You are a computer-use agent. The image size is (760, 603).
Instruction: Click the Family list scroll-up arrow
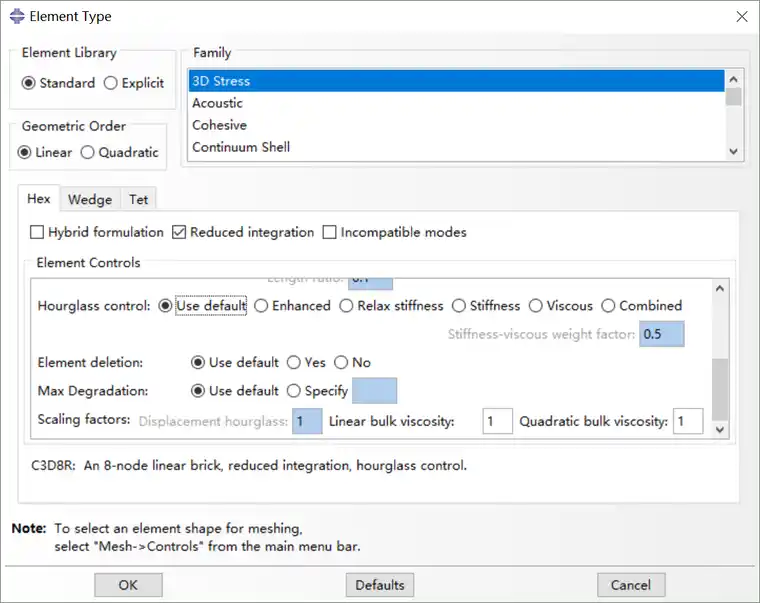733,79
